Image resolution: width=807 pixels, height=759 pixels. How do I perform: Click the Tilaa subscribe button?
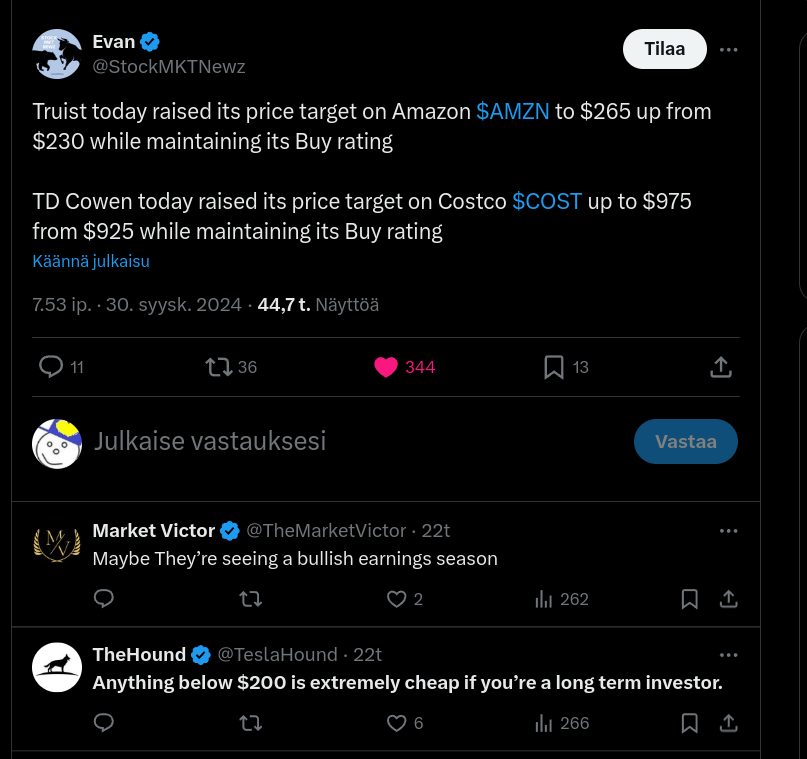(x=664, y=49)
